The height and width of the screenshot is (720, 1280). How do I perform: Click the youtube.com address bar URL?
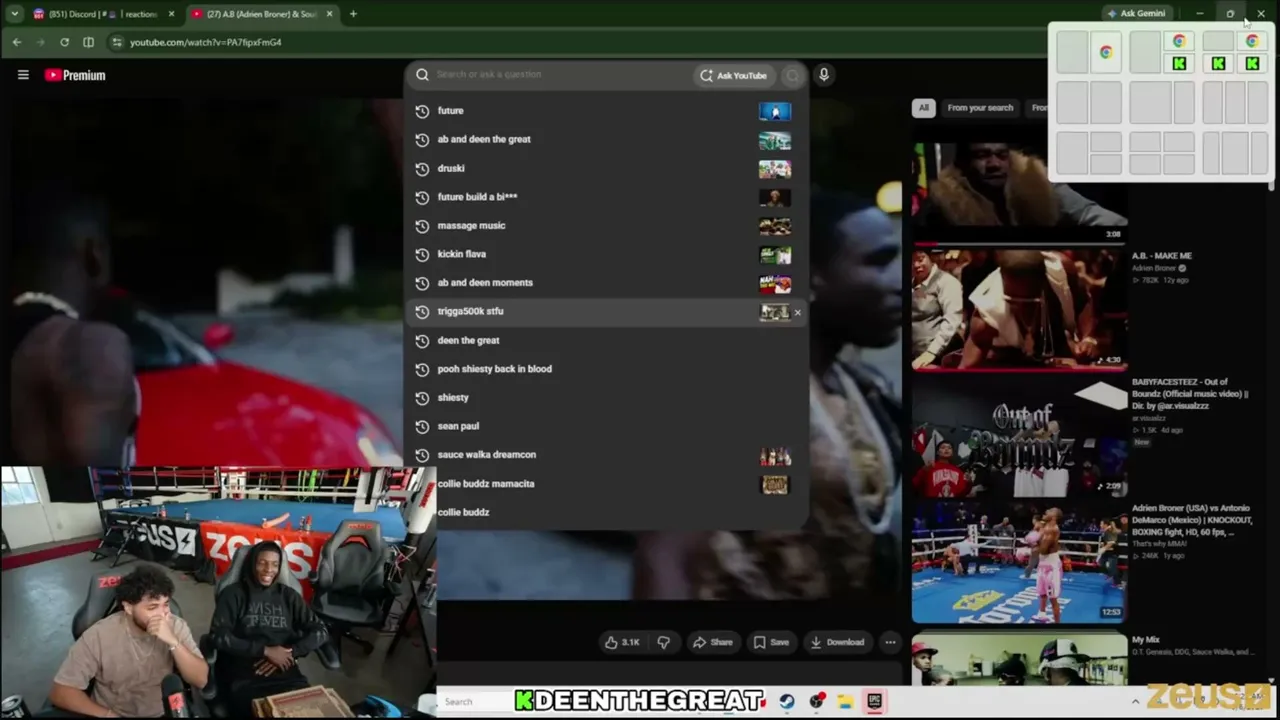coord(205,42)
